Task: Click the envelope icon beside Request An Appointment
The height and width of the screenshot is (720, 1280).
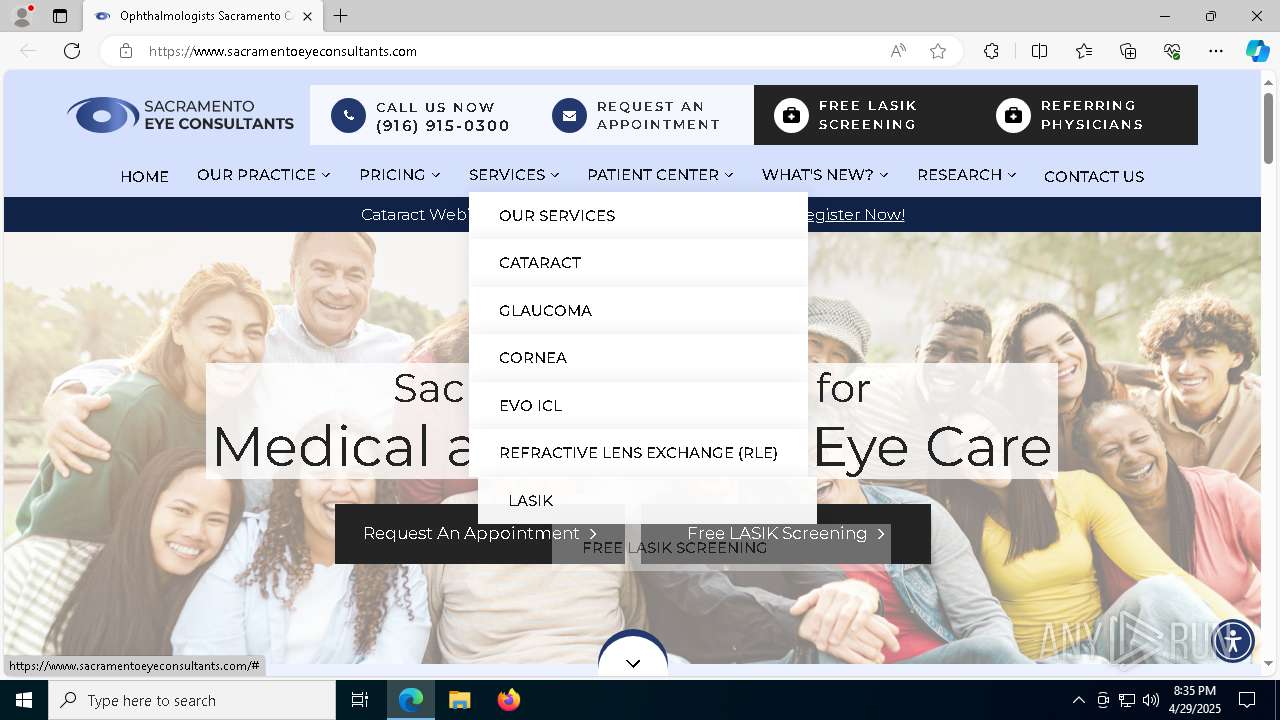Action: coord(569,115)
